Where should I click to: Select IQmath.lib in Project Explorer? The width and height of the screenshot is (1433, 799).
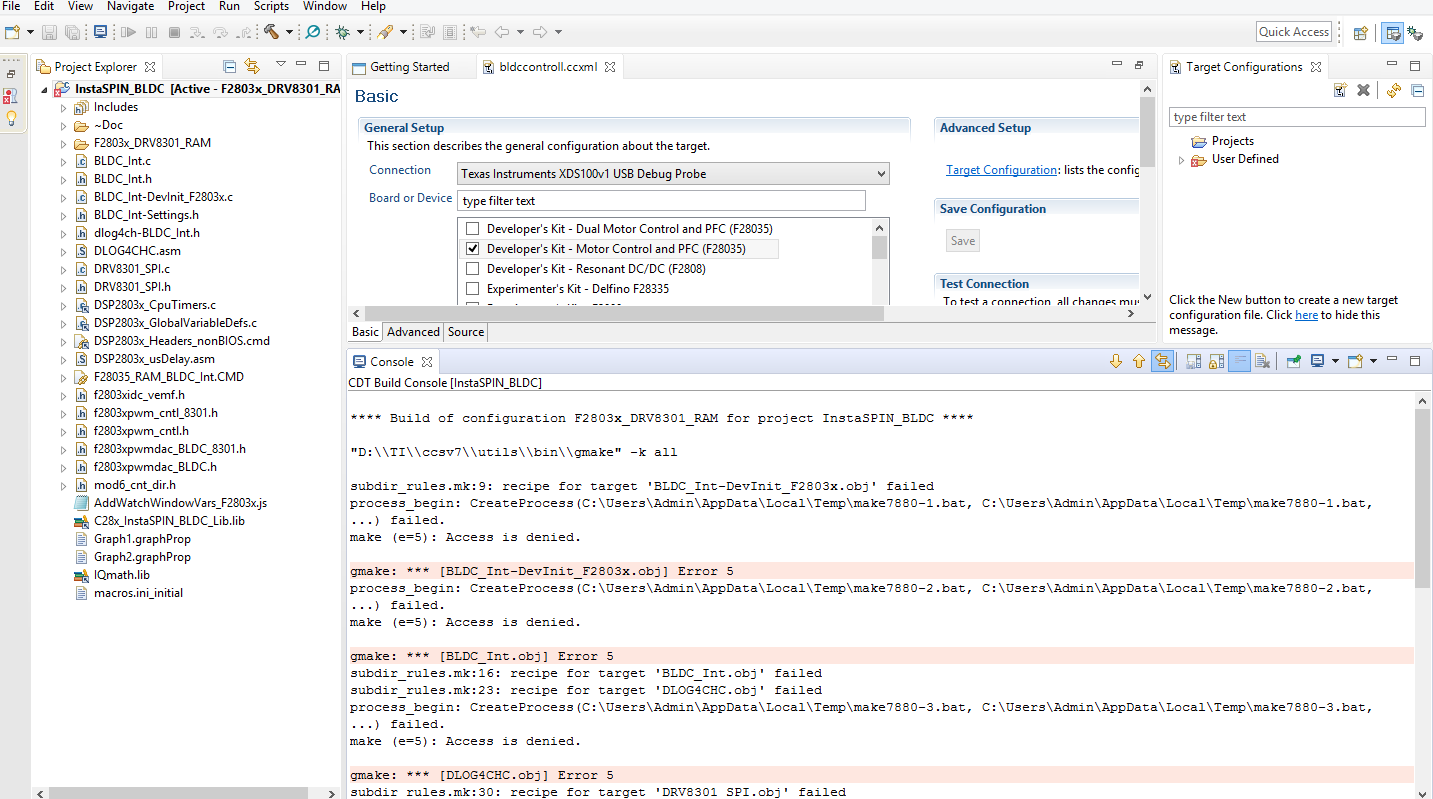pyautogui.click(x=122, y=575)
